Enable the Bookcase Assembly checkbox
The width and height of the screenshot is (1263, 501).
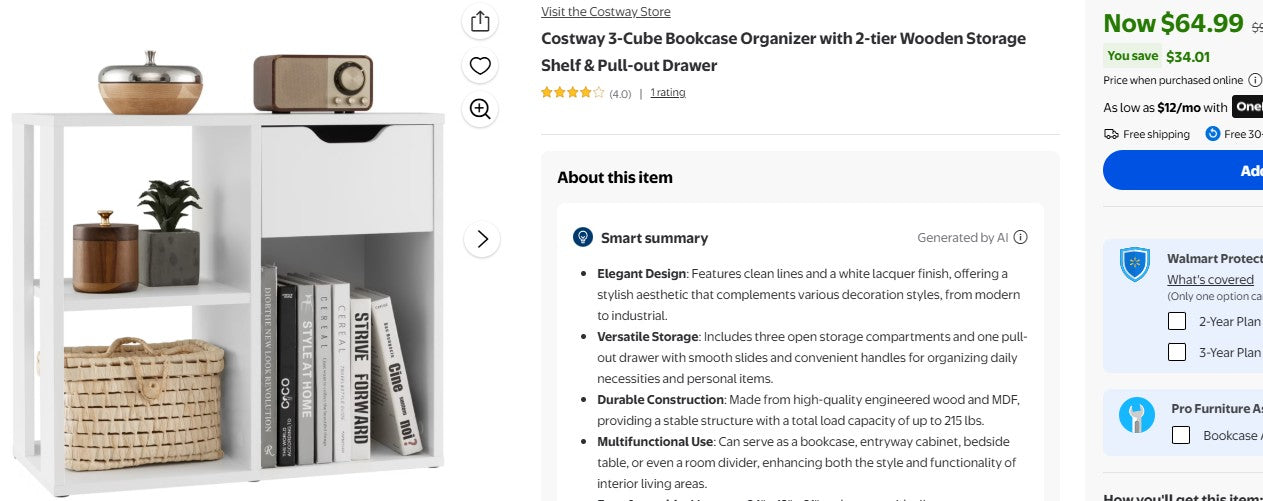click(x=1181, y=435)
